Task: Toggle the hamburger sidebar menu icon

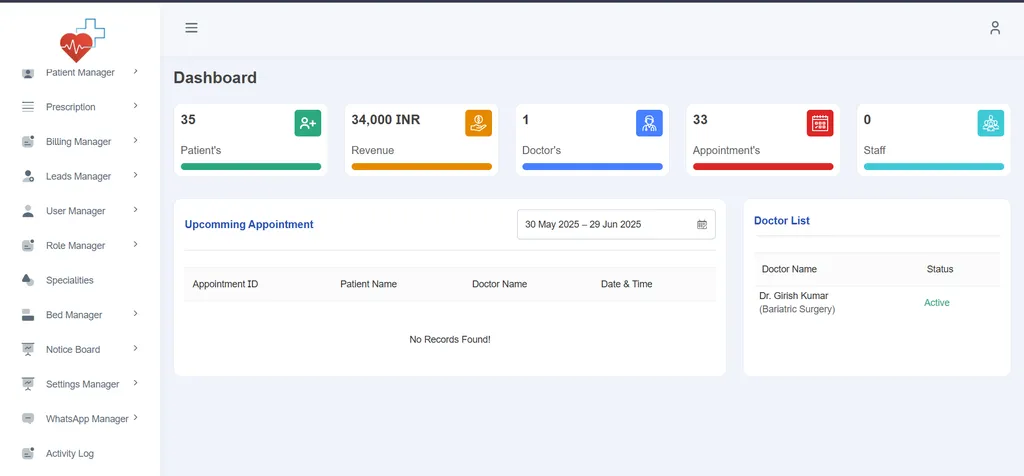Action: tap(191, 27)
